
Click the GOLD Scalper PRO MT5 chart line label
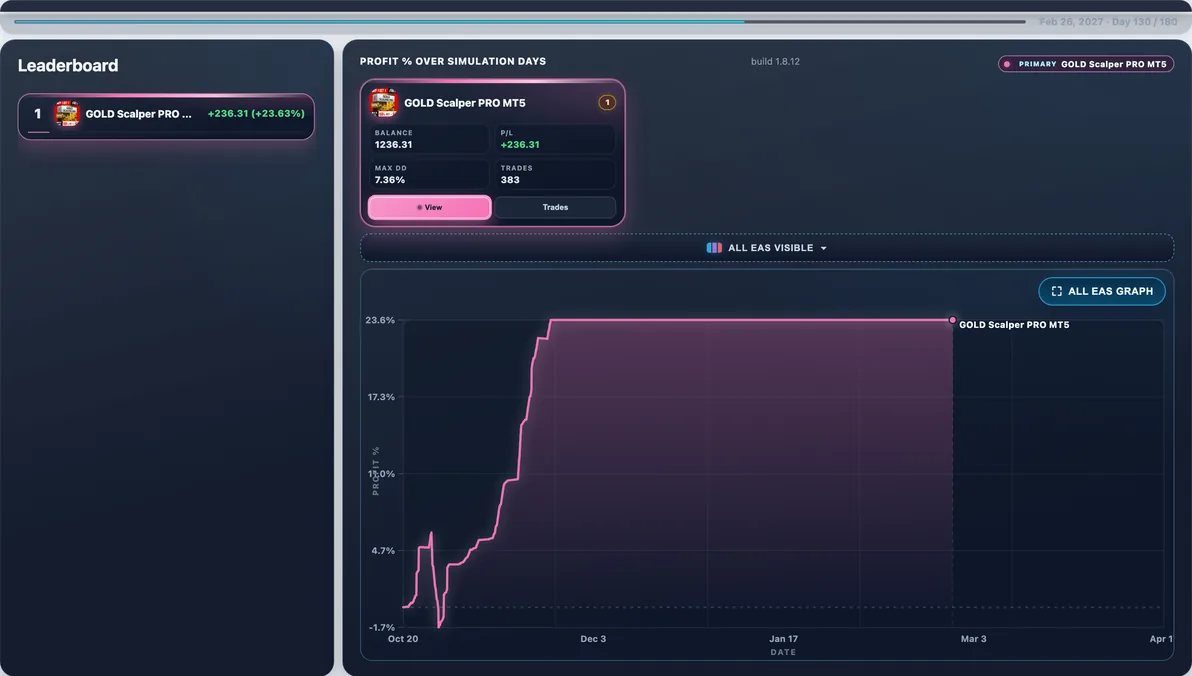[x=1014, y=325]
